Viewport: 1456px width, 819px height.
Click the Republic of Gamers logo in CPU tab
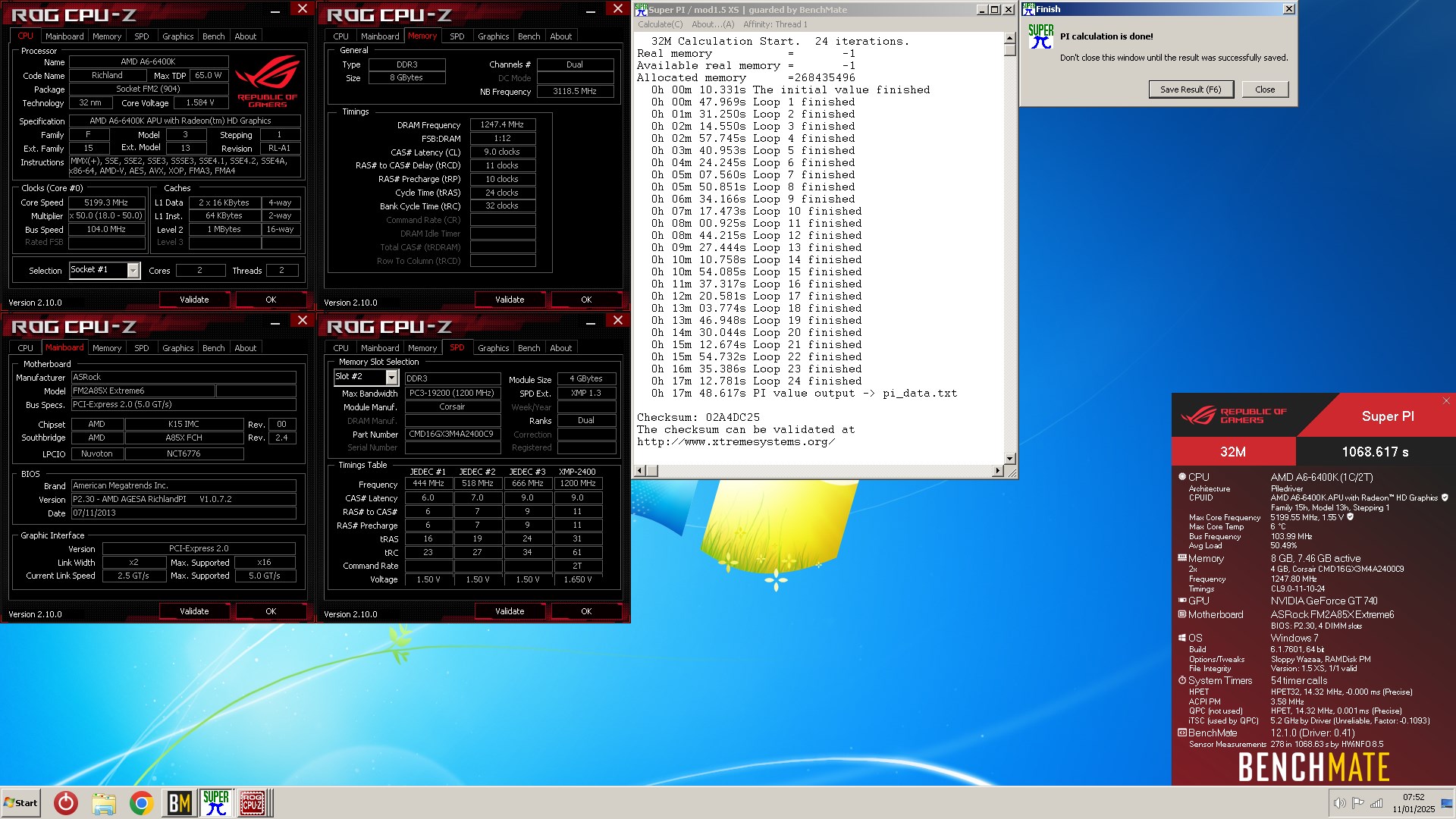(x=267, y=82)
